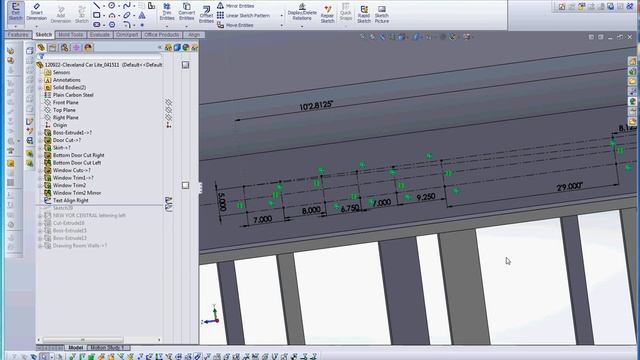Select the Sketch Fillet tool
Image resolution: width=640 pixels, height=360 pixels.
(127, 24)
